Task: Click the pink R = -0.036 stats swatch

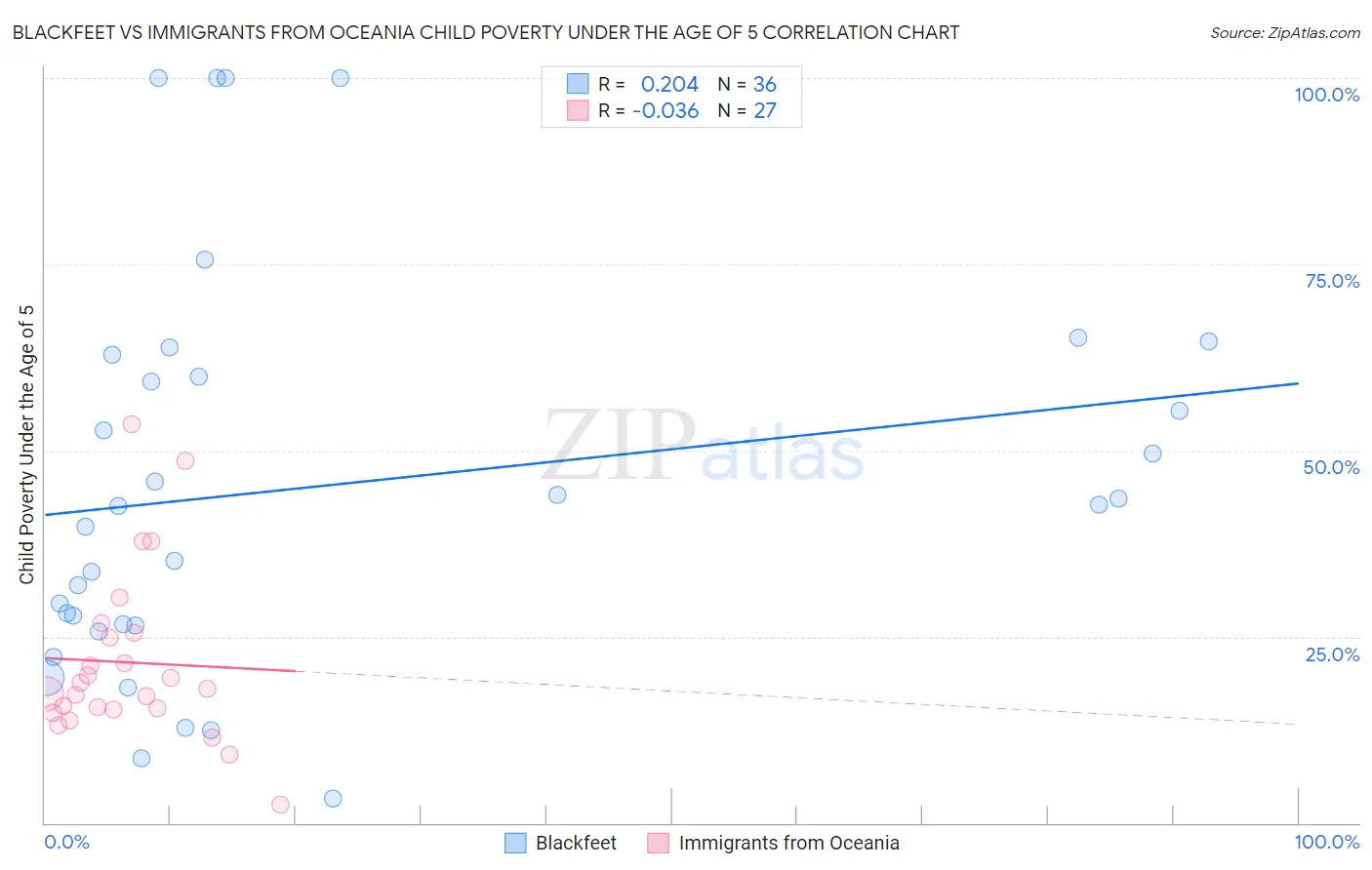Action: point(578,110)
